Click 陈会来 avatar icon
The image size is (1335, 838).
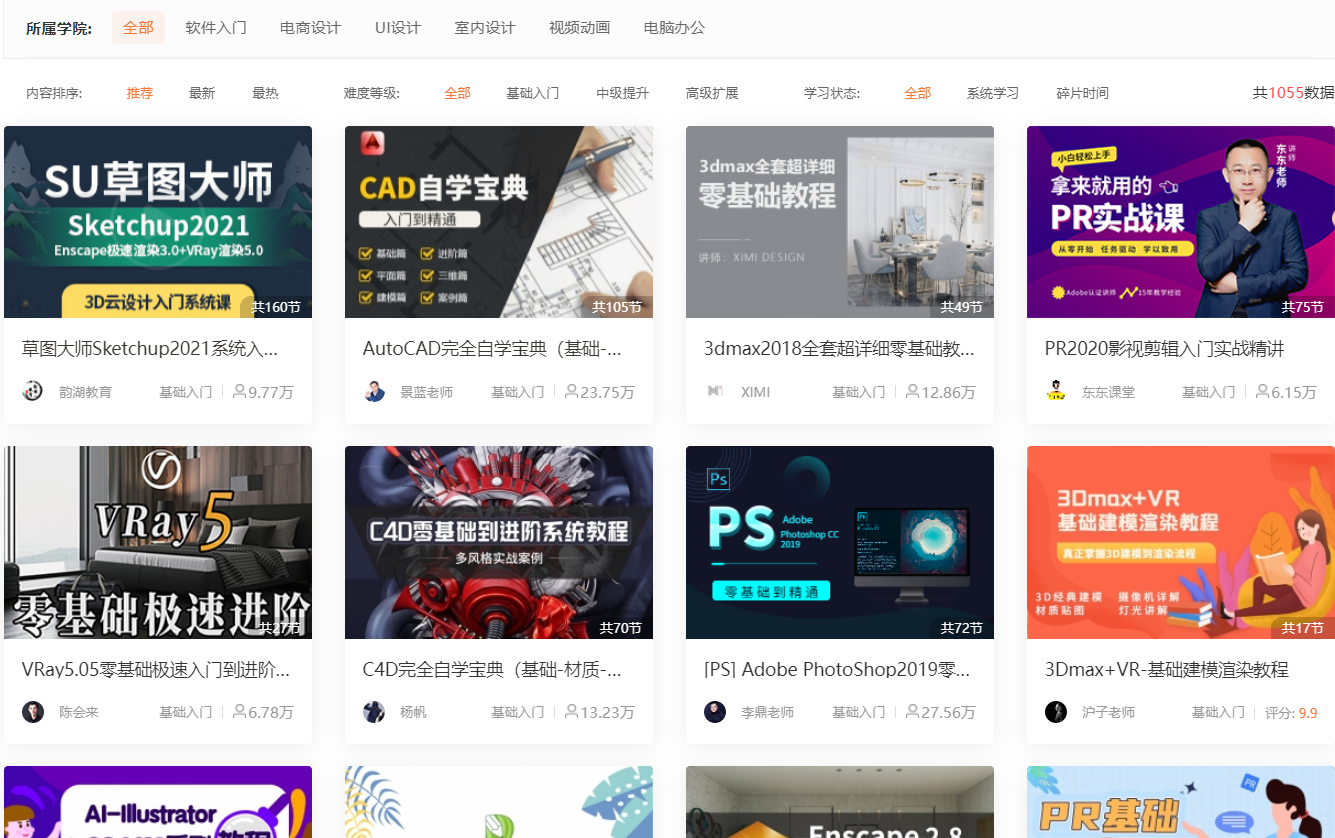[x=33, y=712]
